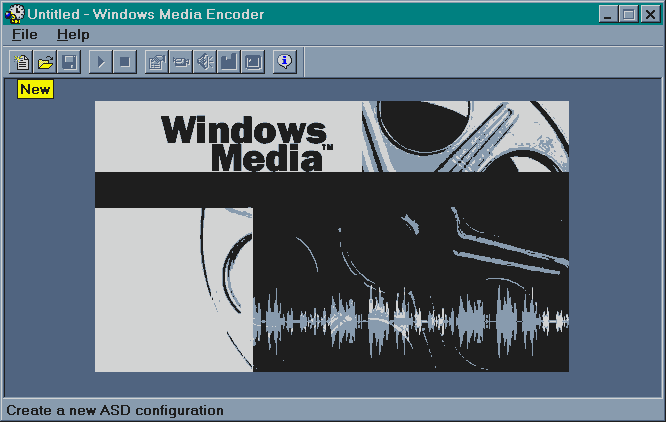Close the Windows Media Encoder window
The image size is (666, 422).
coord(649,14)
